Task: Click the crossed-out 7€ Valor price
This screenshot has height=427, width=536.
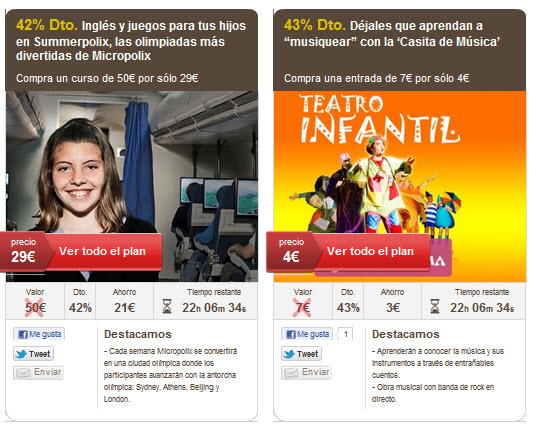Action: [303, 307]
